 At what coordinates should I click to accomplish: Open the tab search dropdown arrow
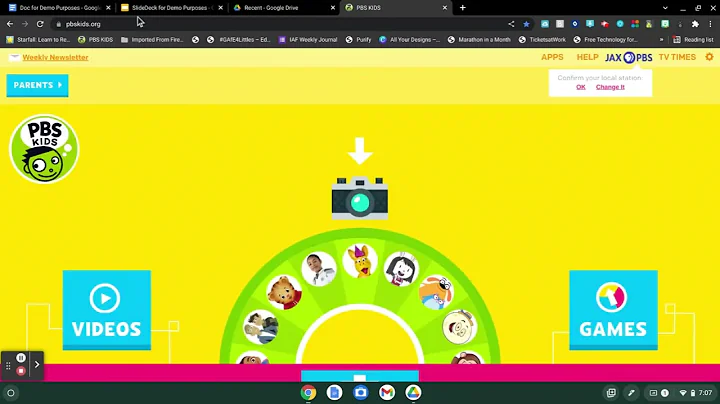665,8
